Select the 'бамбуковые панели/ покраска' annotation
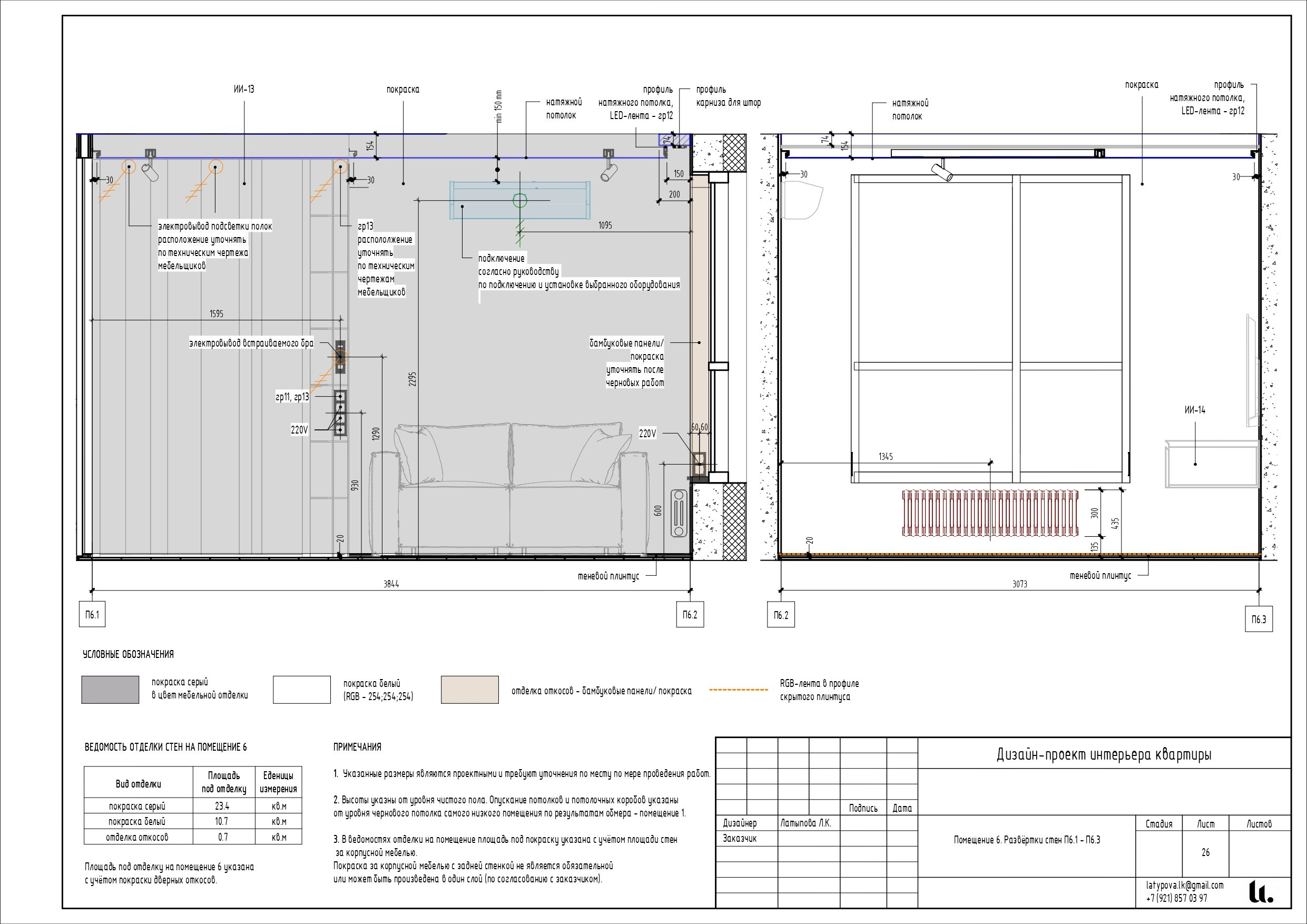This screenshot has width=1307, height=924. (x=626, y=350)
